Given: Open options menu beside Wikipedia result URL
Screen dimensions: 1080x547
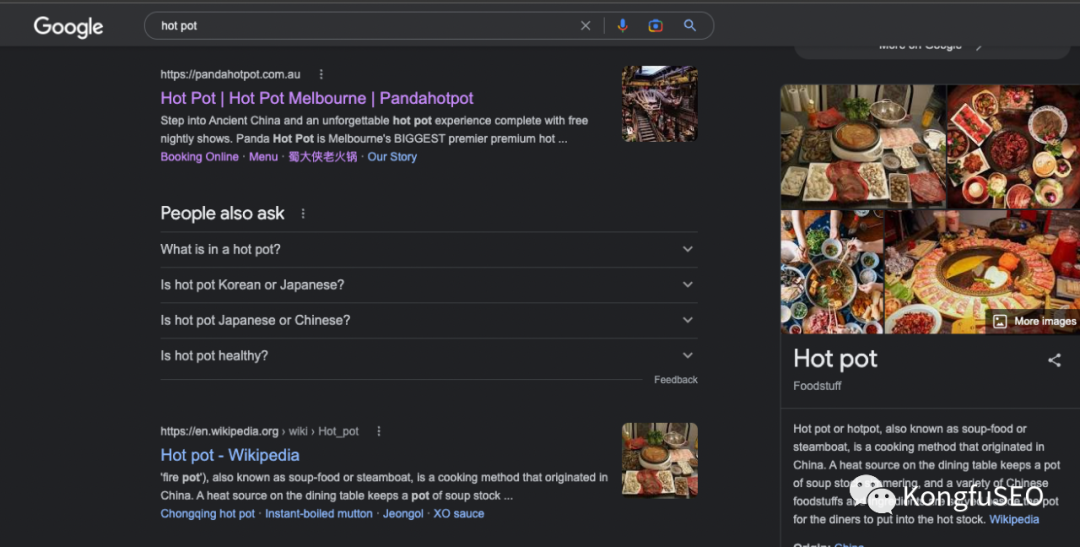Looking at the screenshot, I should tap(378, 431).
